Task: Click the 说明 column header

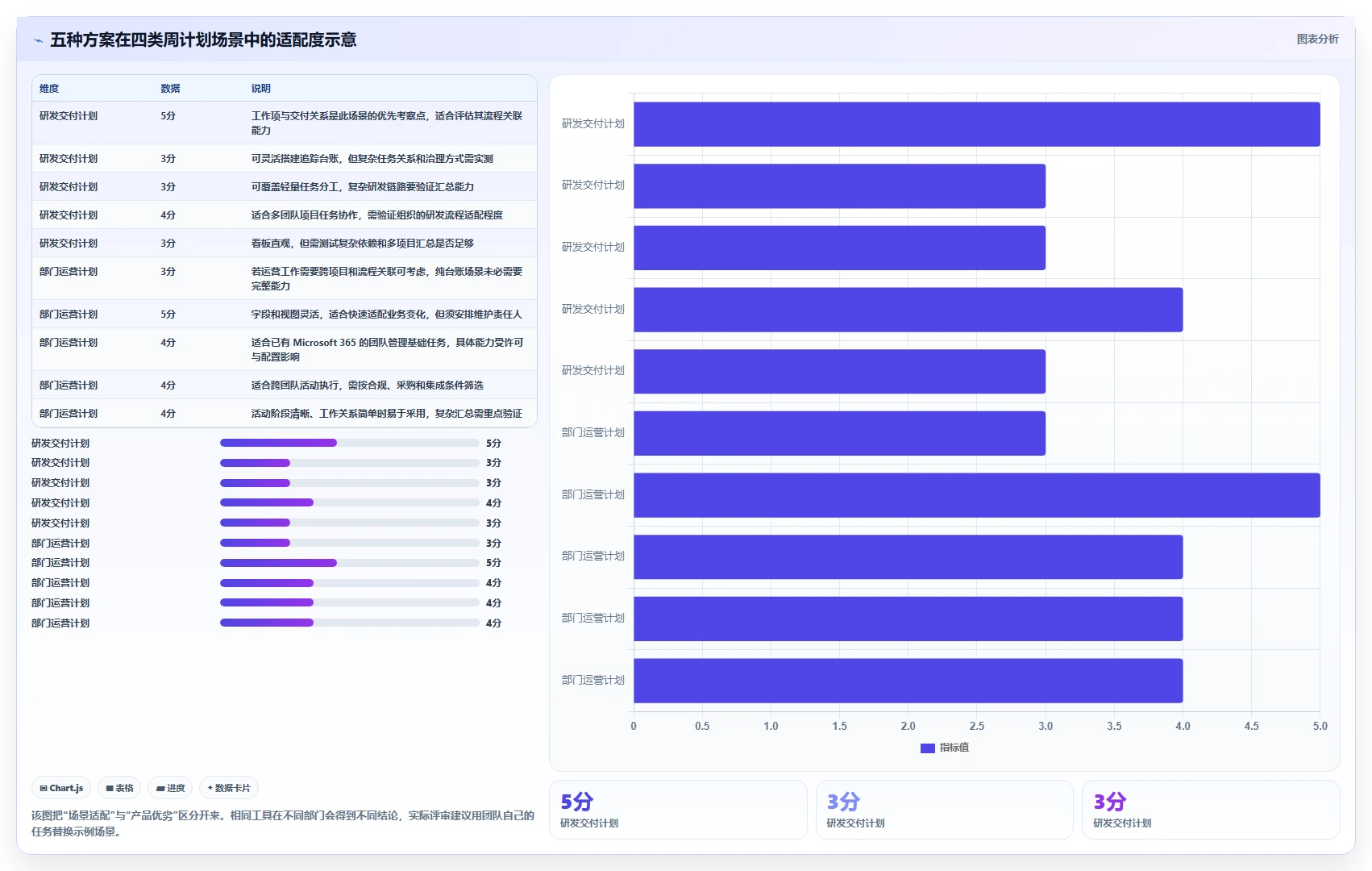Action: click(260, 89)
